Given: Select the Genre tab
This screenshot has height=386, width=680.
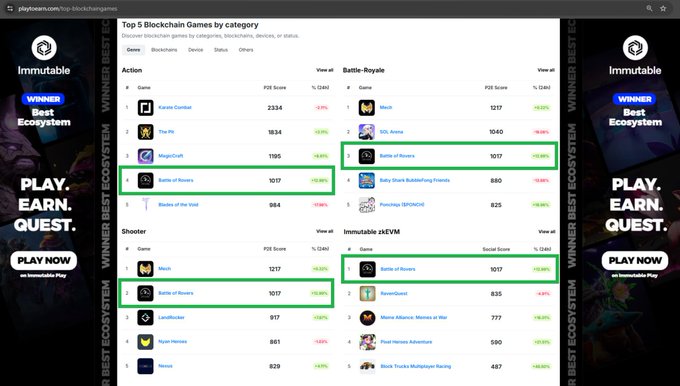Looking at the screenshot, I should (x=133, y=50).
